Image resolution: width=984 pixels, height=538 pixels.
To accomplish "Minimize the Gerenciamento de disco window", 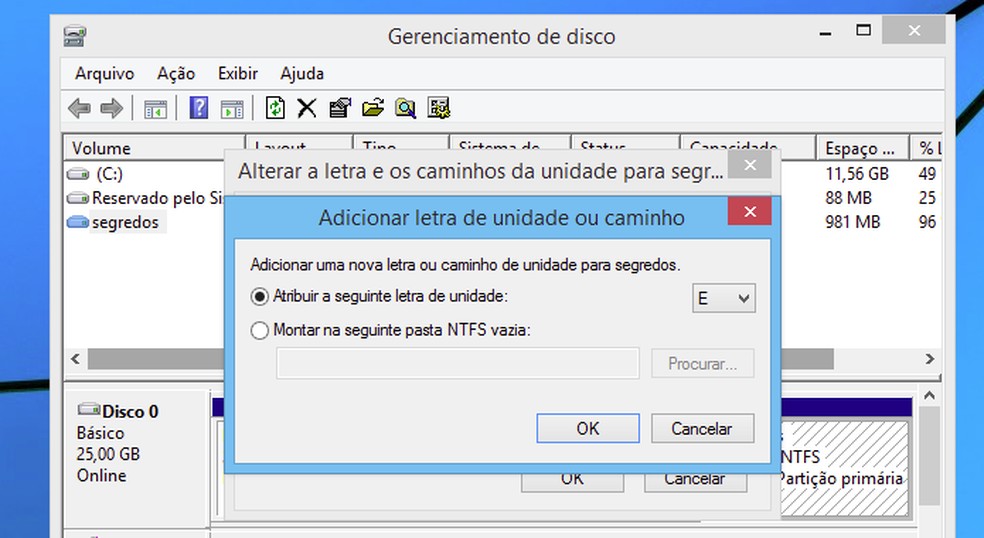I will click(826, 33).
